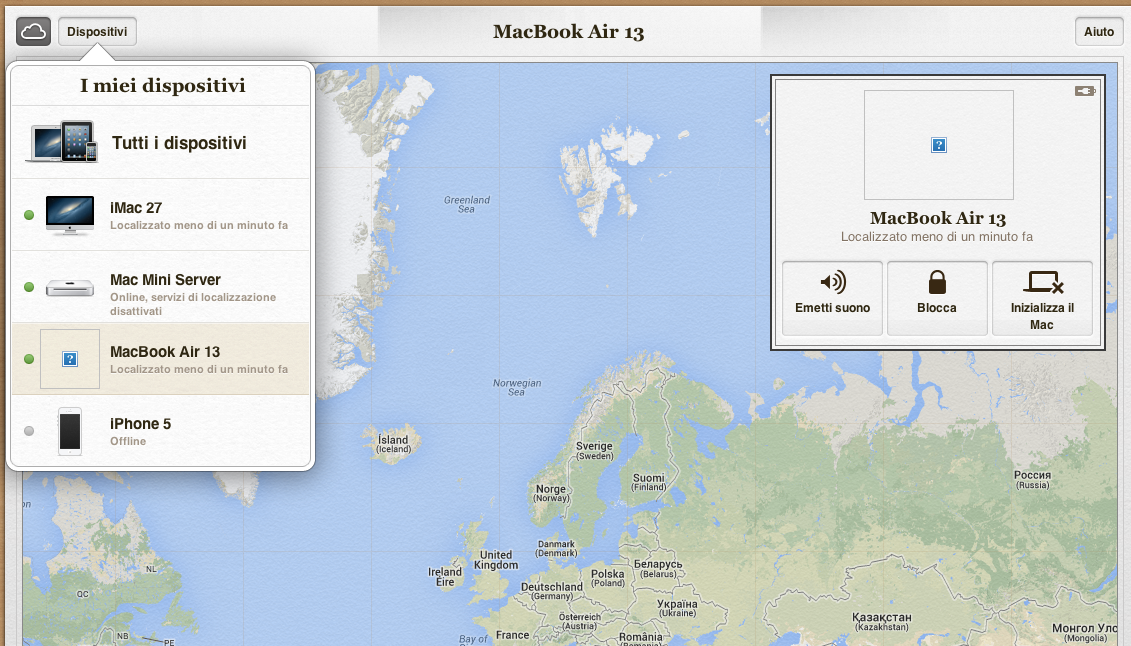
Task: Click the white iPhone icon
Action: (x=70, y=431)
